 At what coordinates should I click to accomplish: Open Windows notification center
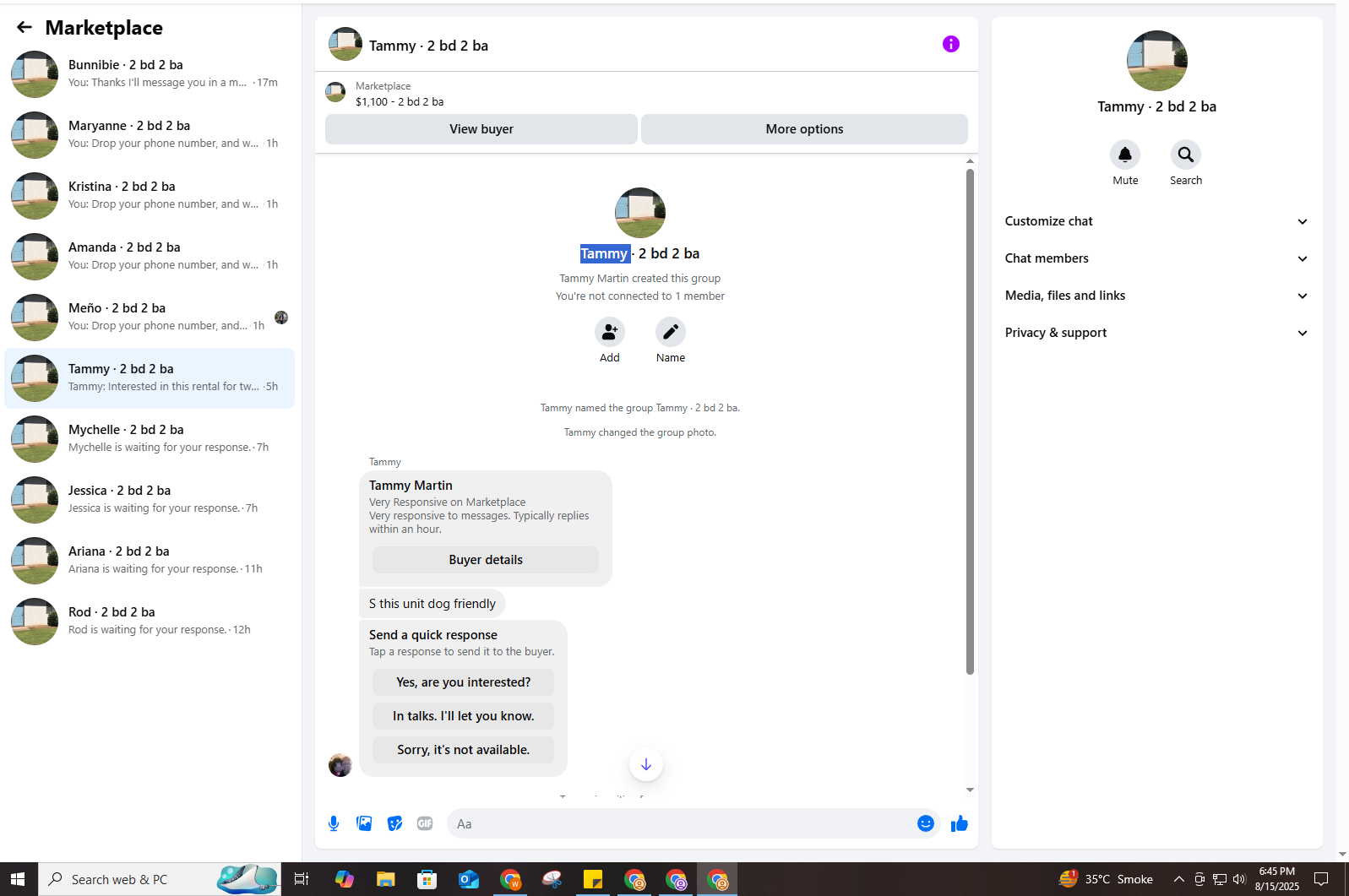coord(1321,879)
